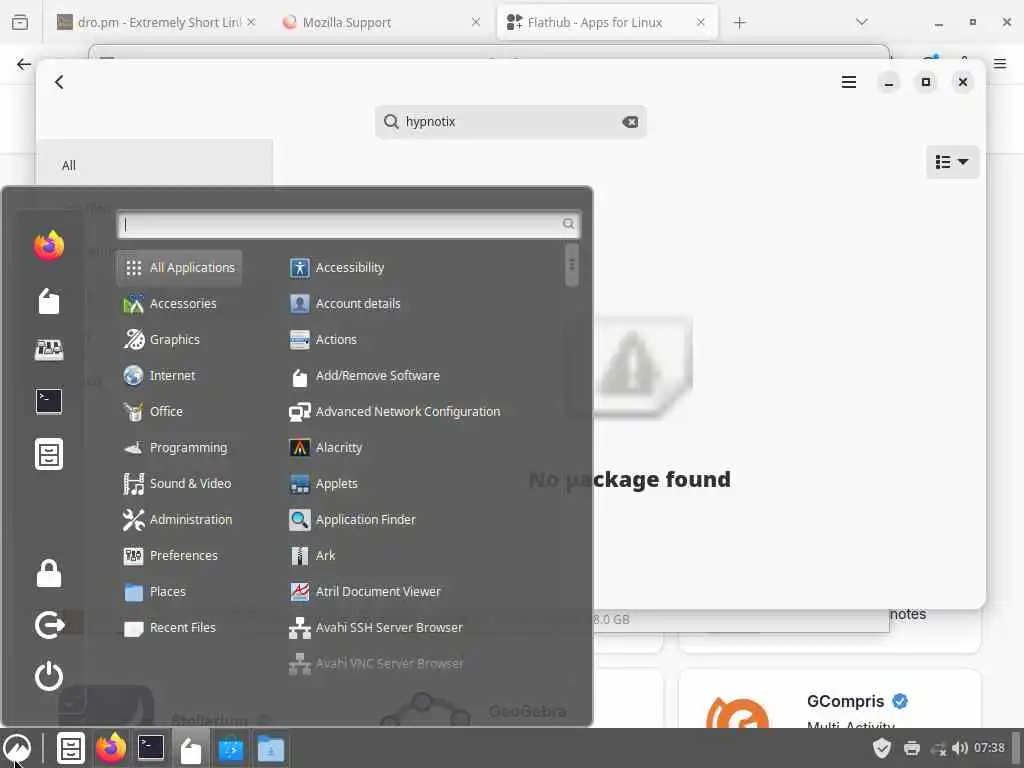Open system settings in favorites sidebar

pyautogui.click(x=49, y=350)
